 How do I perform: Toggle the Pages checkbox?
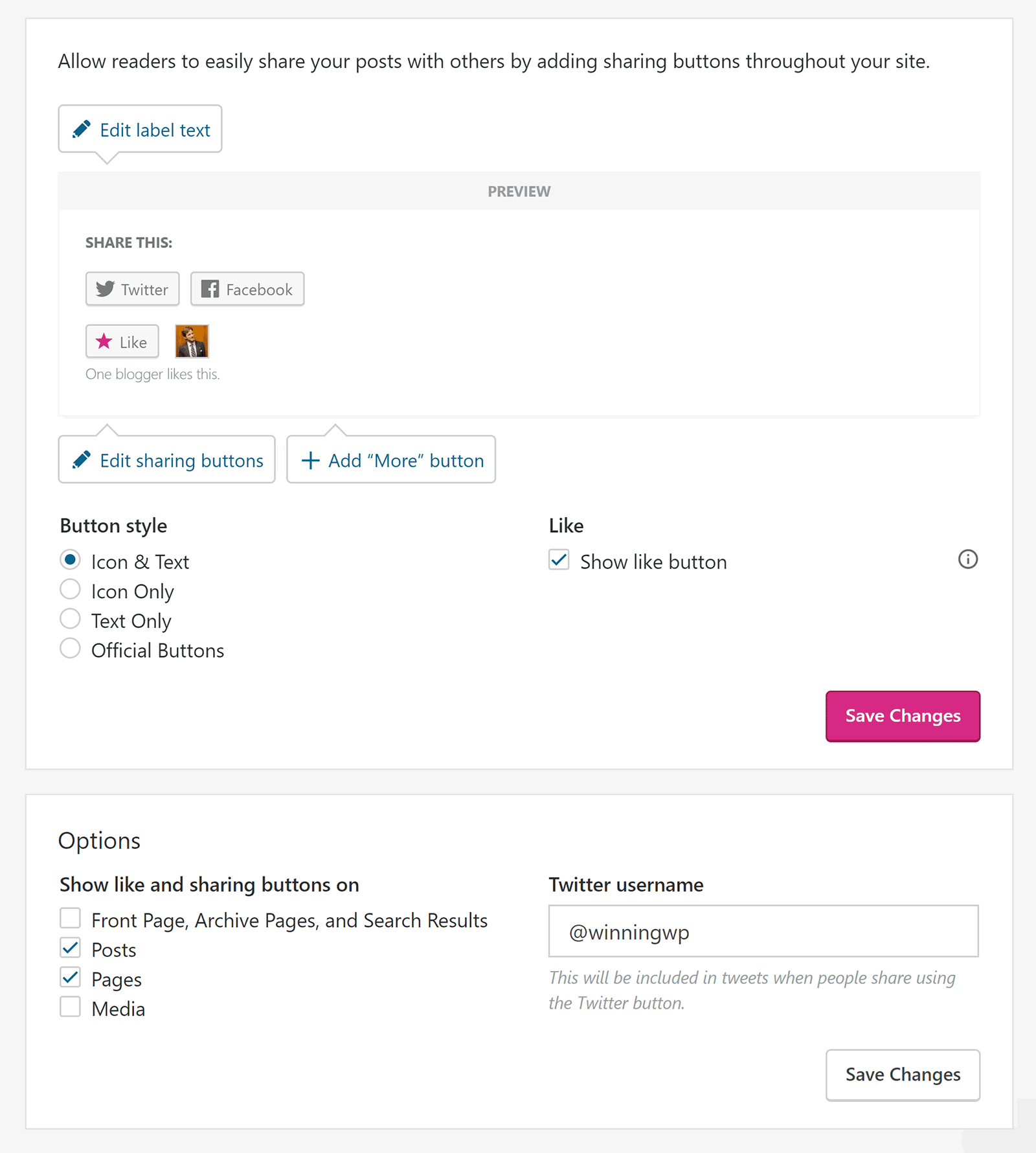70,977
